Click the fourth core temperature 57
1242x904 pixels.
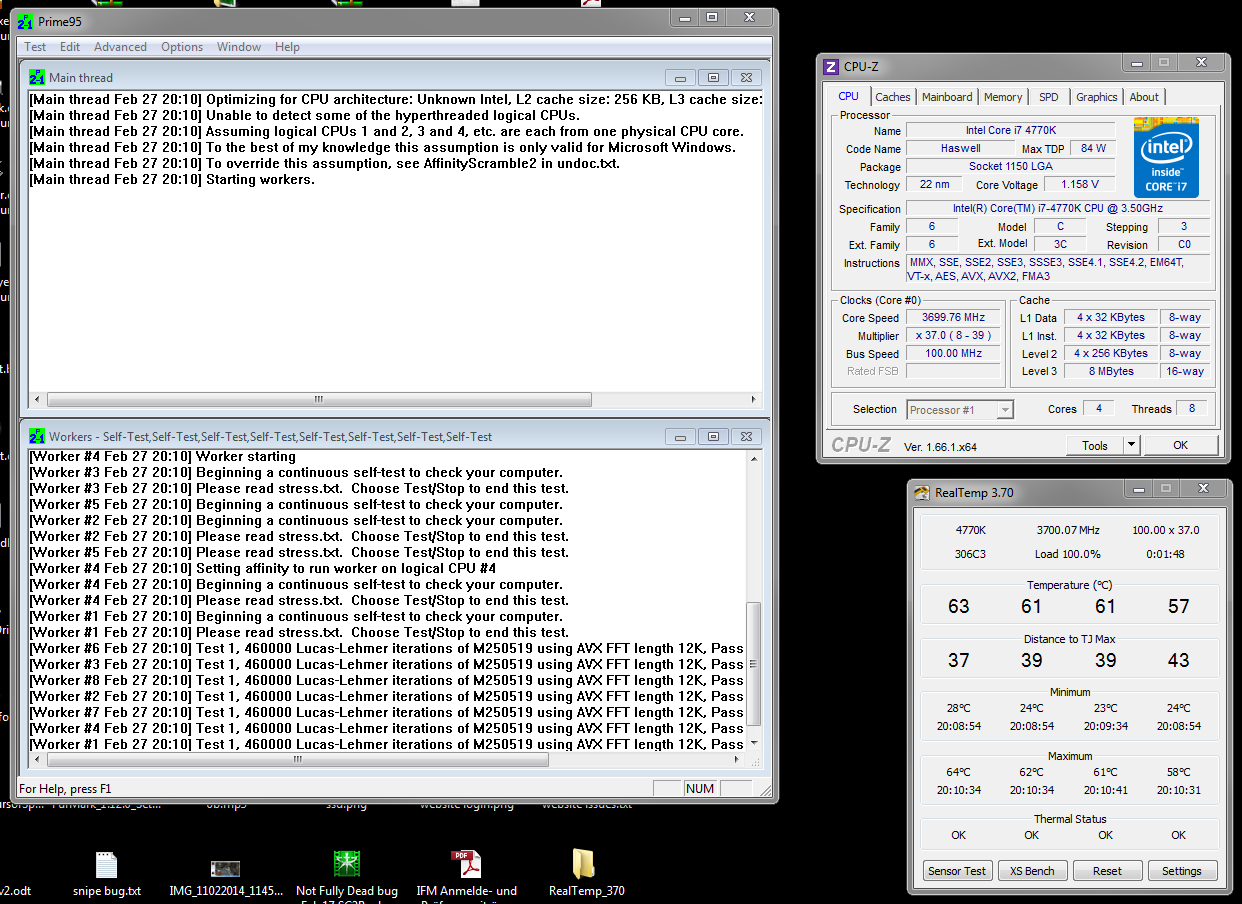[1179, 606]
